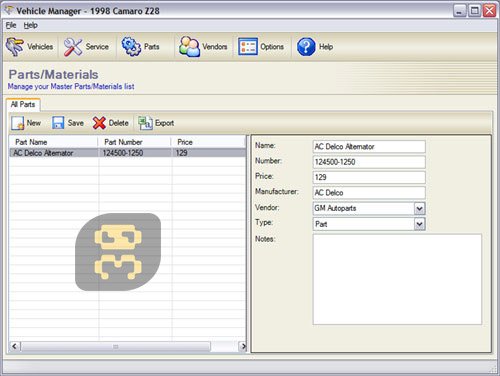Click the Service toolbar label
The height and width of the screenshot is (376, 500).
(x=97, y=47)
